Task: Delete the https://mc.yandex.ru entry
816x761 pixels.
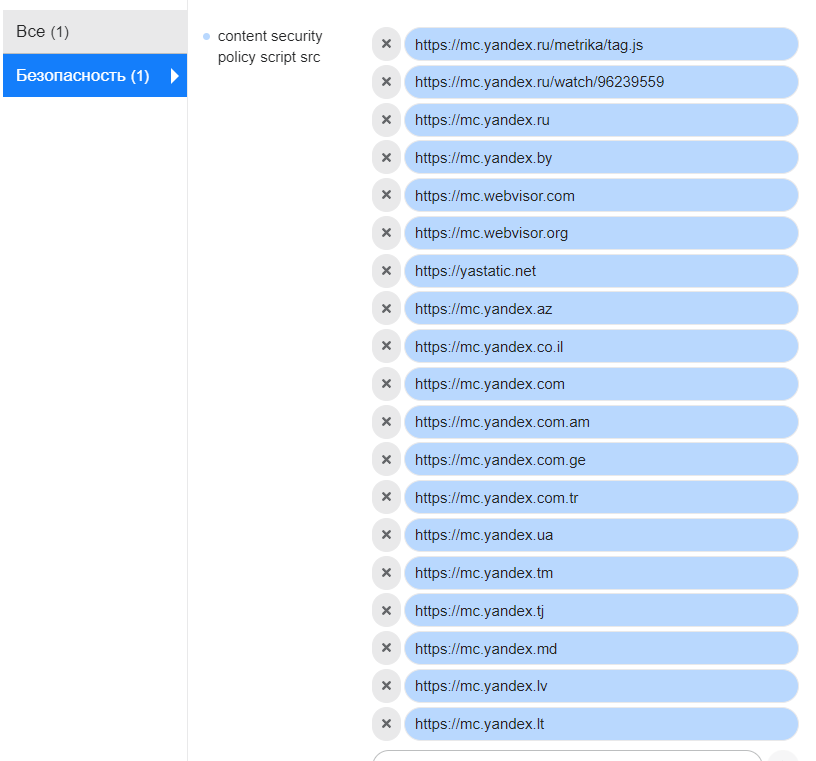Action: pos(386,120)
